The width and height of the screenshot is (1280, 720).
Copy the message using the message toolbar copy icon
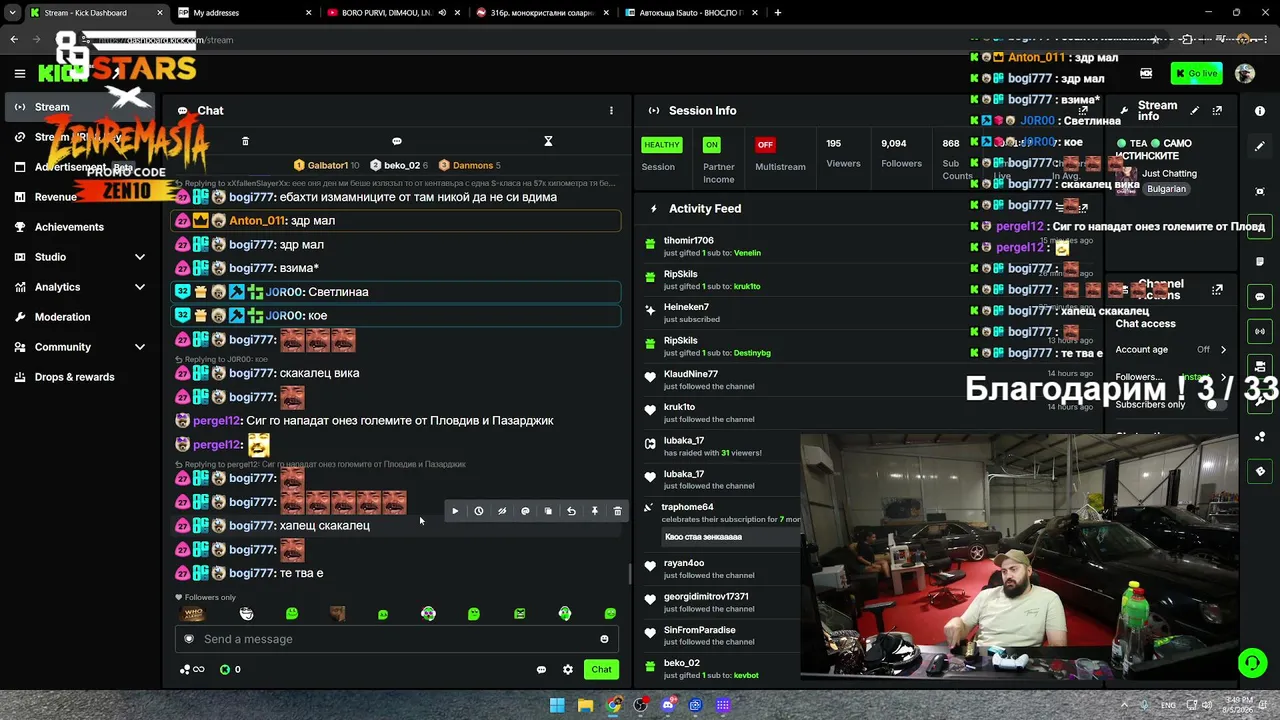tap(548, 511)
